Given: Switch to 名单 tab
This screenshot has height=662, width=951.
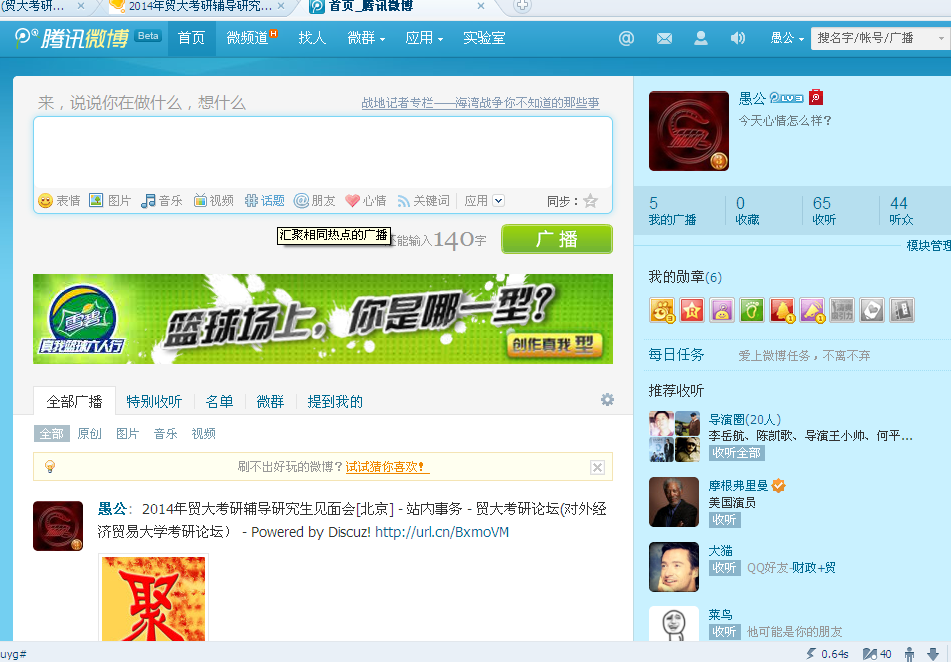Looking at the screenshot, I should tap(220, 402).
